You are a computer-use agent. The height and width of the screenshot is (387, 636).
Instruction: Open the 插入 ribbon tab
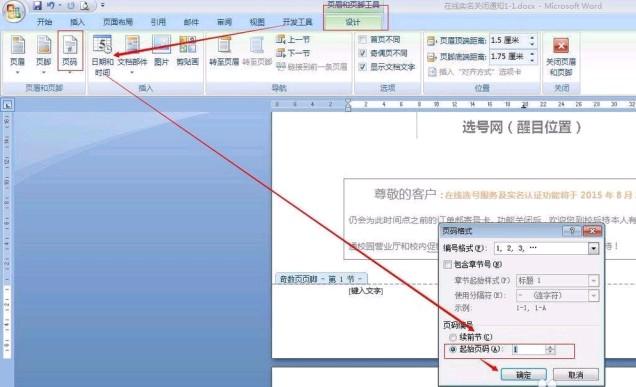point(77,22)
